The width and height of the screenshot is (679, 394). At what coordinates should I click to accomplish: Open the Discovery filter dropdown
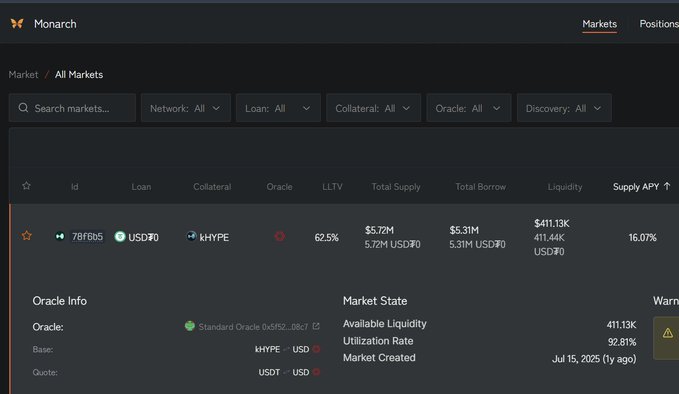click(x=564, y=108)
